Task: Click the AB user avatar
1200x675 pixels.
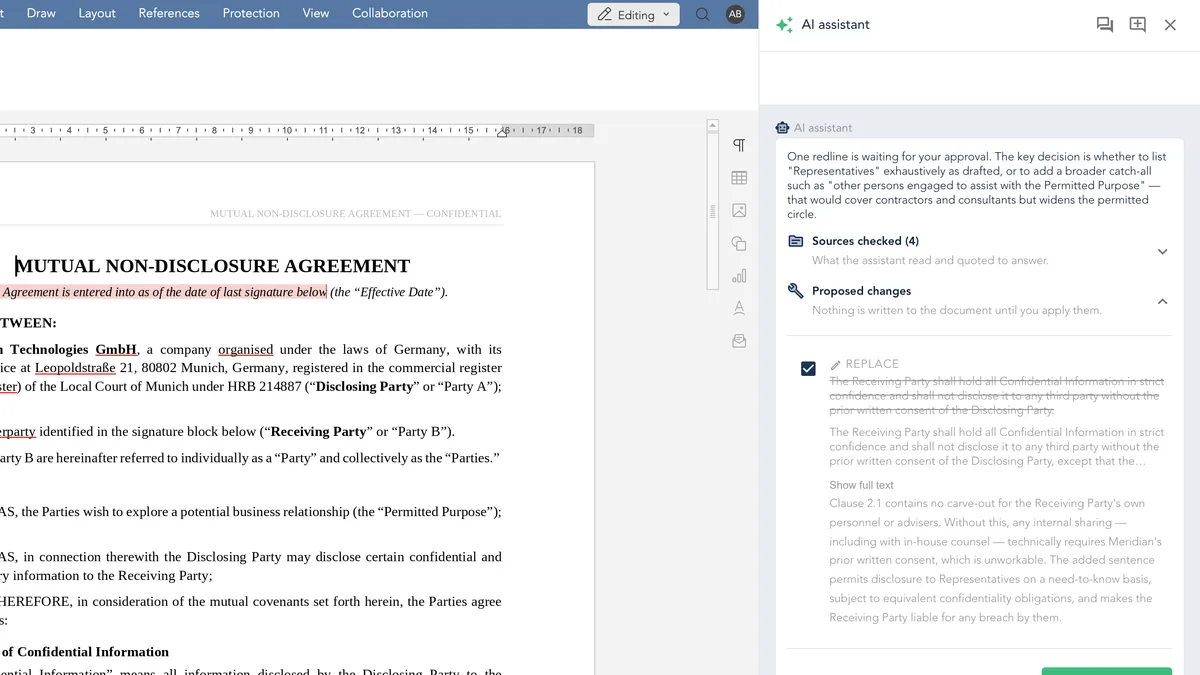Action: [x=735, y=14]
